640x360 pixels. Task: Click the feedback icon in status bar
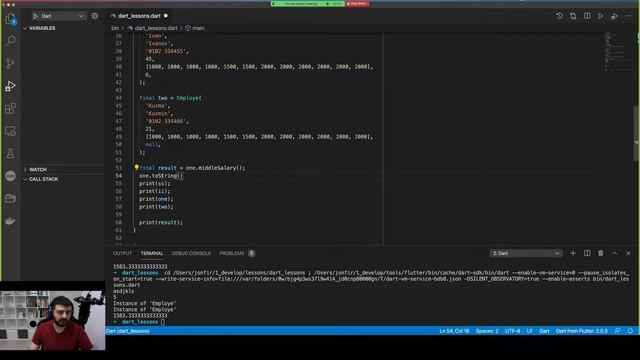pos(618,331)
